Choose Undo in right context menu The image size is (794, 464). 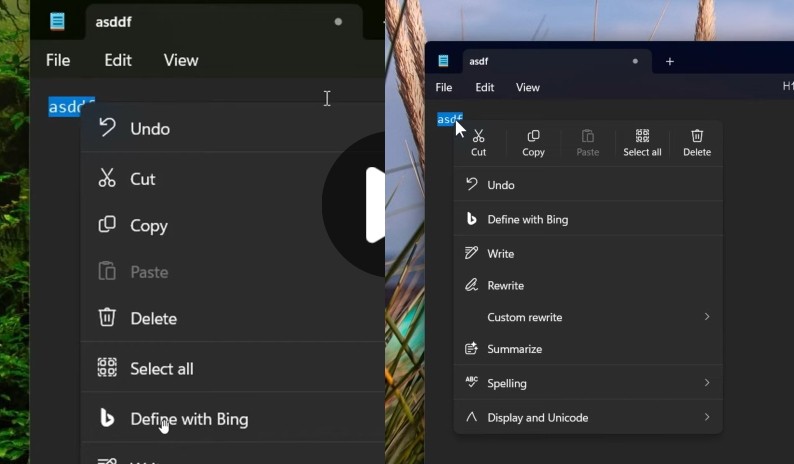point(588,185)
